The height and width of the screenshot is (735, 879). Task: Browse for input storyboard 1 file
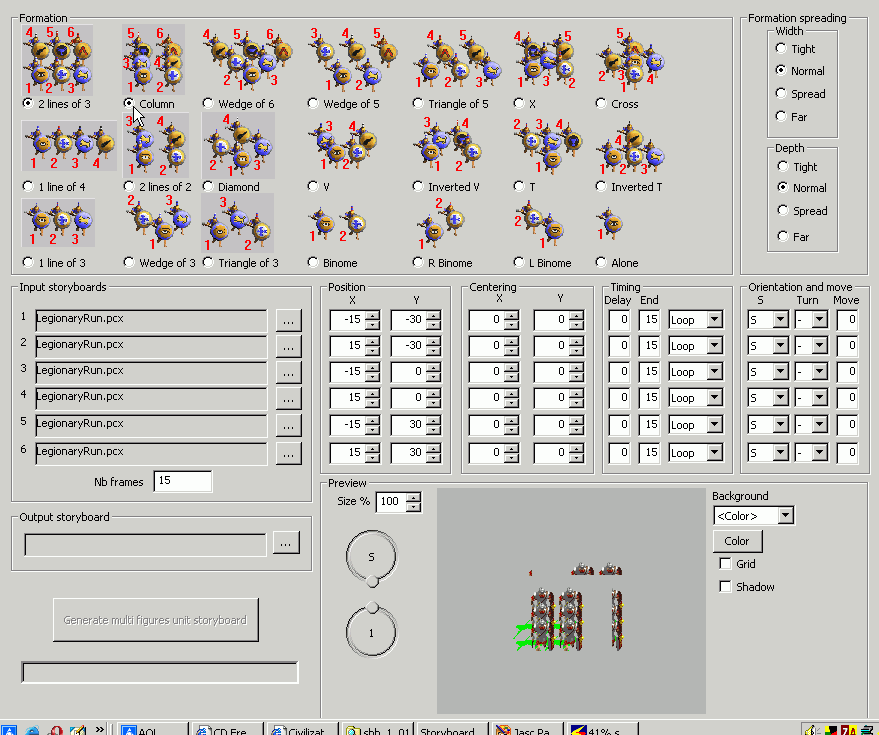[x=289, y=321]
